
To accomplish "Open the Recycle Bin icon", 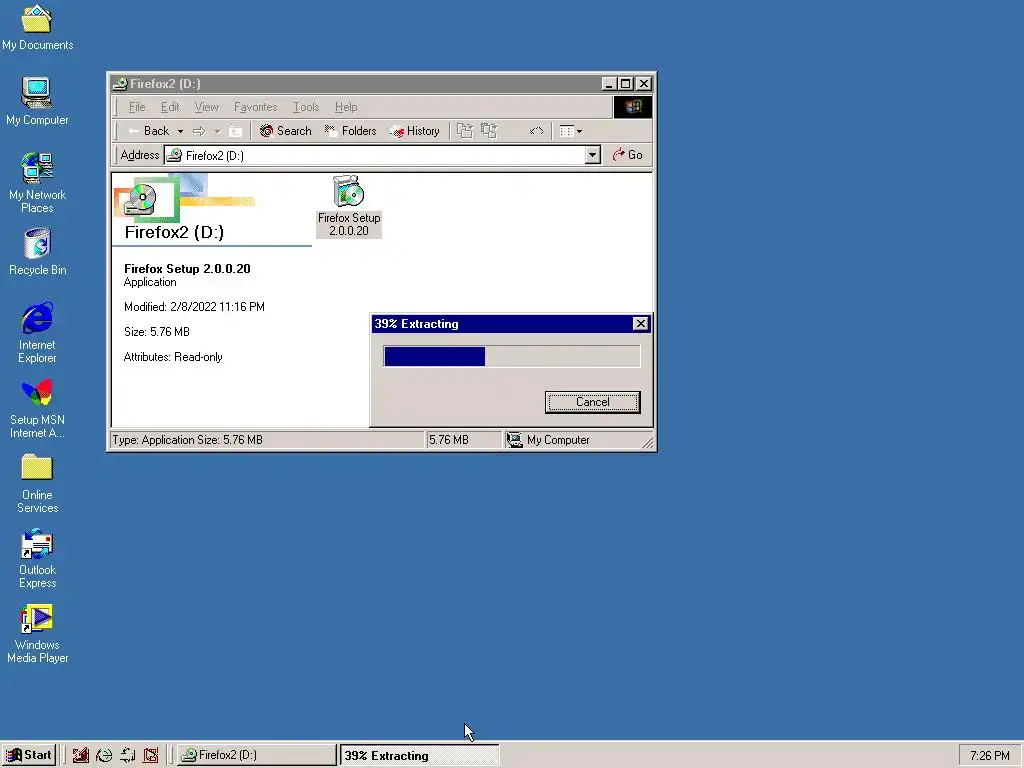I will pos(37,252).
